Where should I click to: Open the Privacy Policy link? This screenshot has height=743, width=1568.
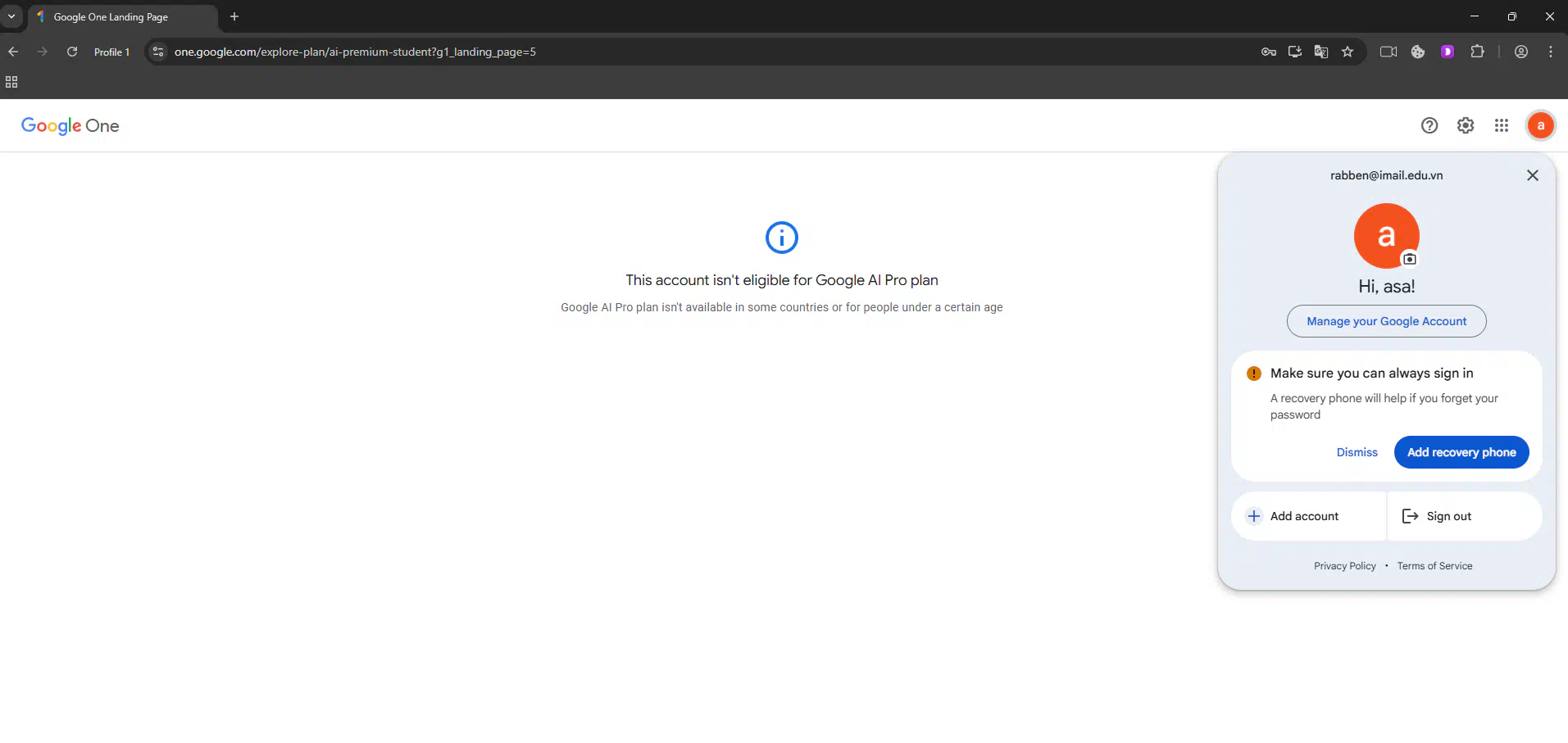[x=1345, y=566]
